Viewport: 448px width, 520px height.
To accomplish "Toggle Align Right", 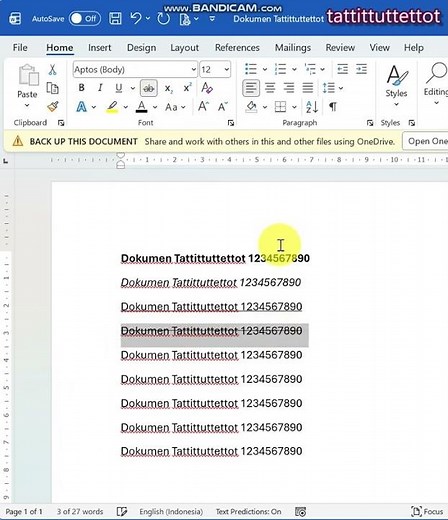I will coord(289,88).
